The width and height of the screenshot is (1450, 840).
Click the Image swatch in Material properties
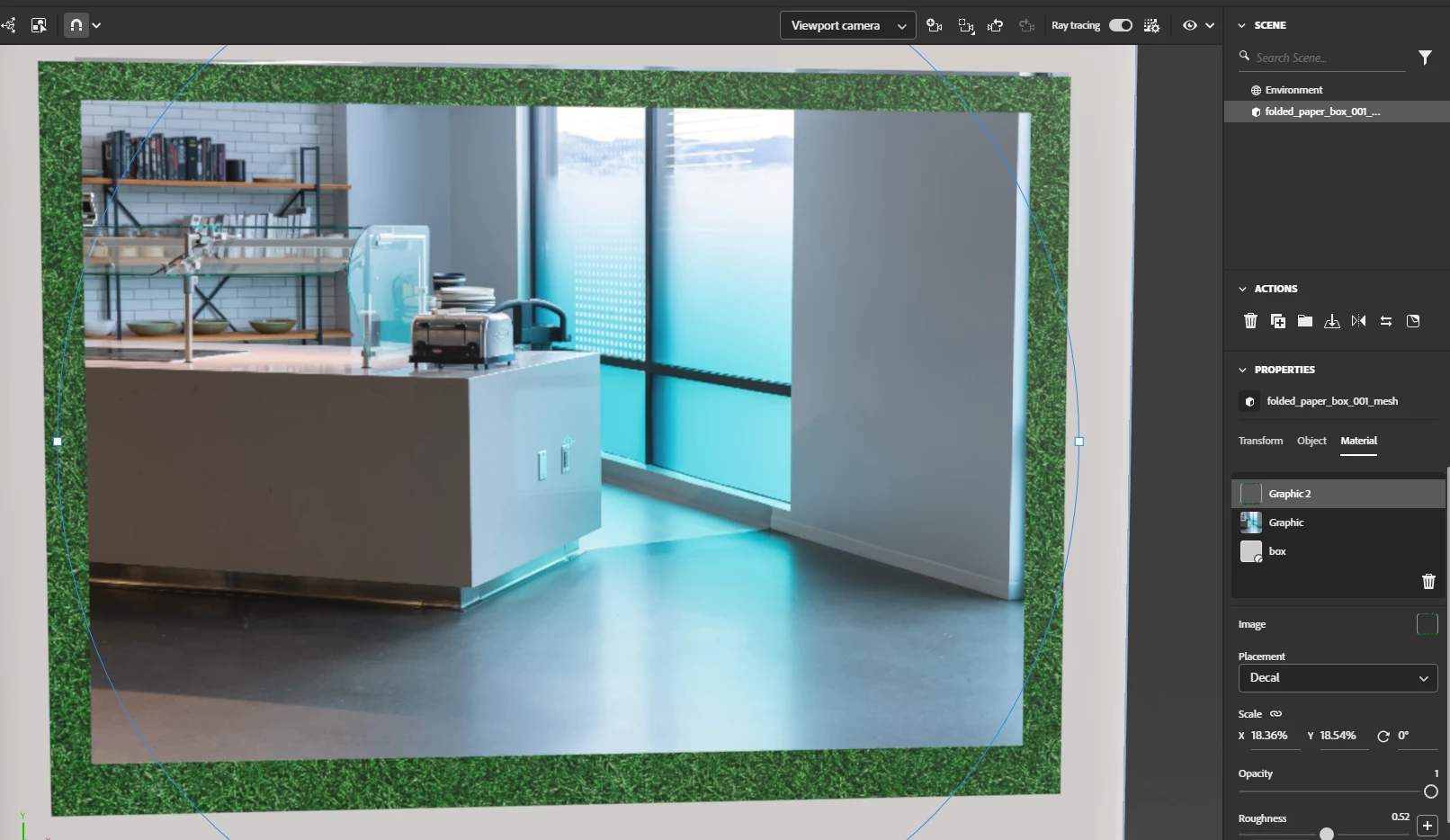pyautogui.click(x=1428, y=624)
